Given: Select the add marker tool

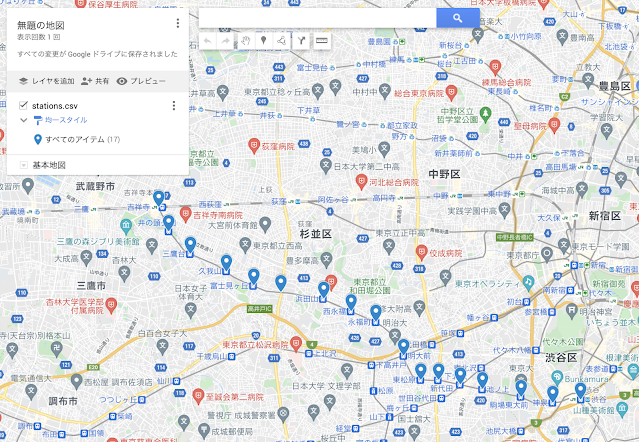Looking at the screenshot, I should click(x=264, y=41).
